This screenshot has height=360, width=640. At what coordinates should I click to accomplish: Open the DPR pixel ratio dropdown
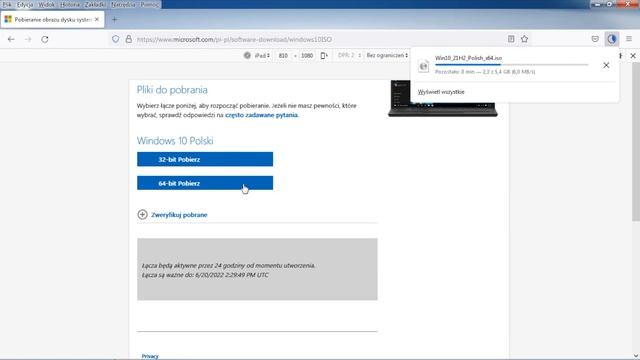pos(349,56)
